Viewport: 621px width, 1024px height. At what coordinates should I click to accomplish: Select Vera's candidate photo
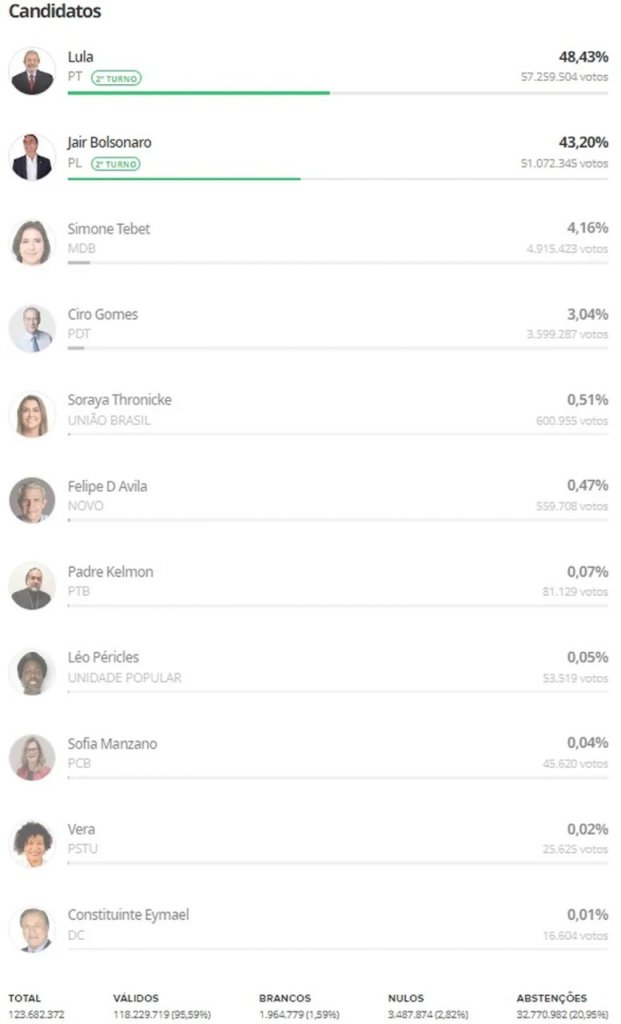tap(32, 843)
